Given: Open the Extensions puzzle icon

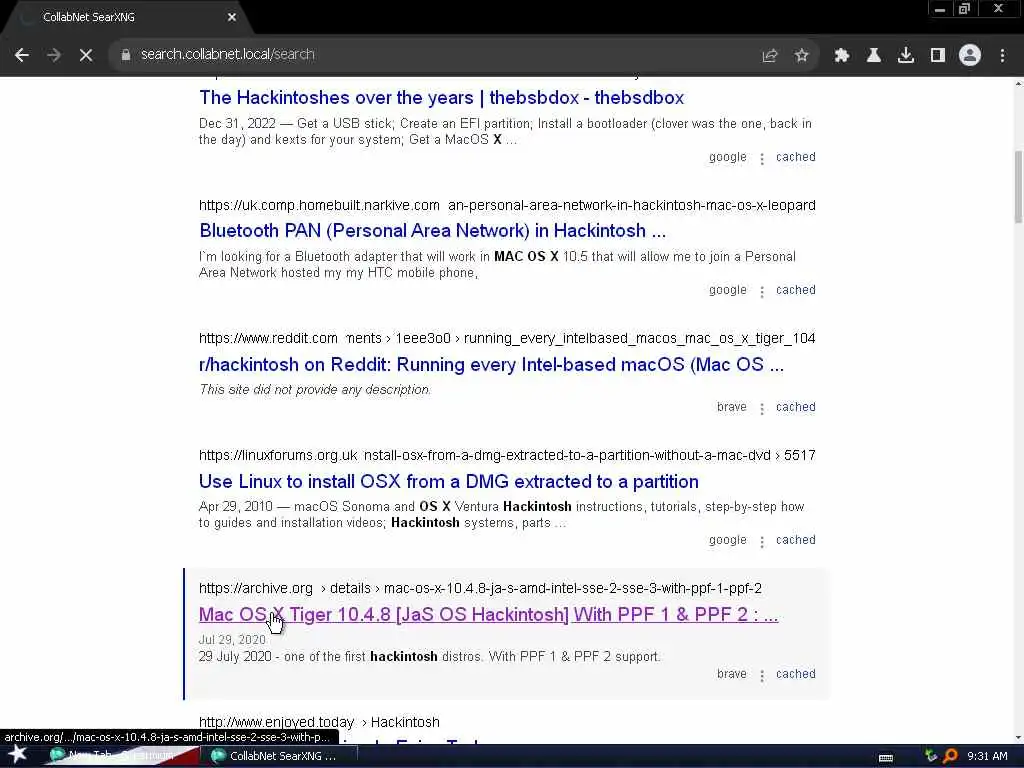Looking at the screenshot, I should (x=842, y=56).
